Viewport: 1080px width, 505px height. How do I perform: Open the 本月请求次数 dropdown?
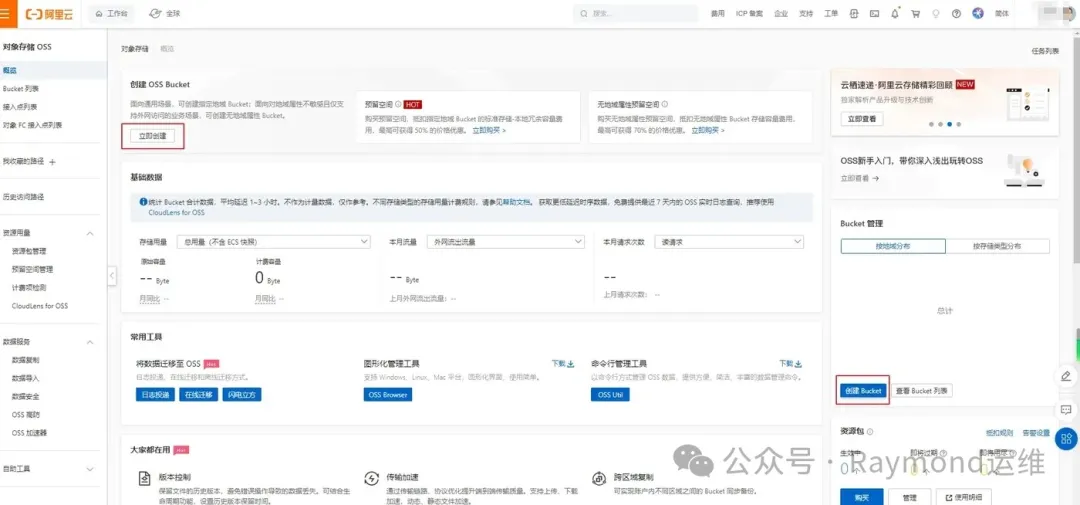(729, 242)
